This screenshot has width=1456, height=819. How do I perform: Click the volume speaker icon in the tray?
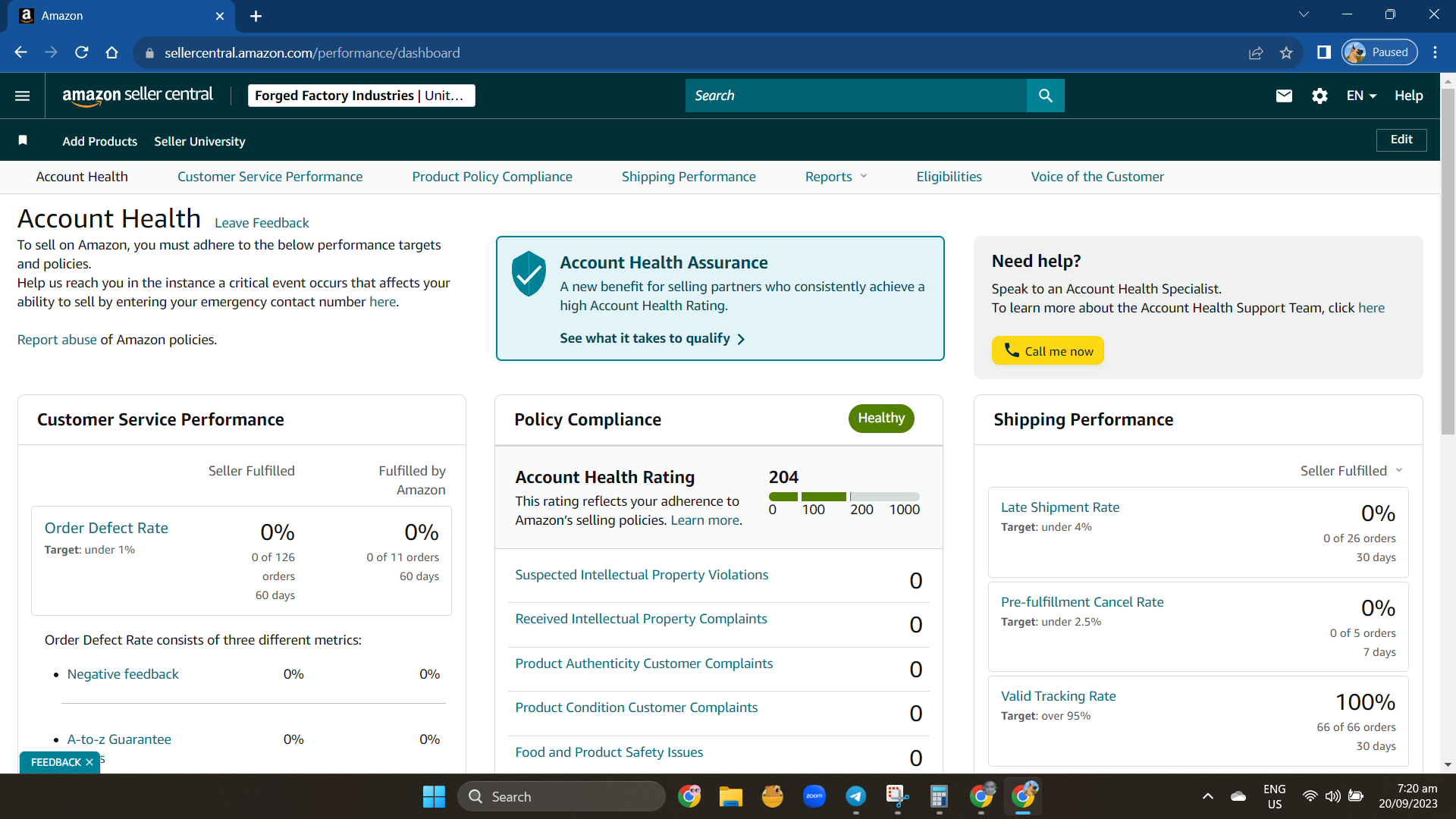(x=1332, y=796)
